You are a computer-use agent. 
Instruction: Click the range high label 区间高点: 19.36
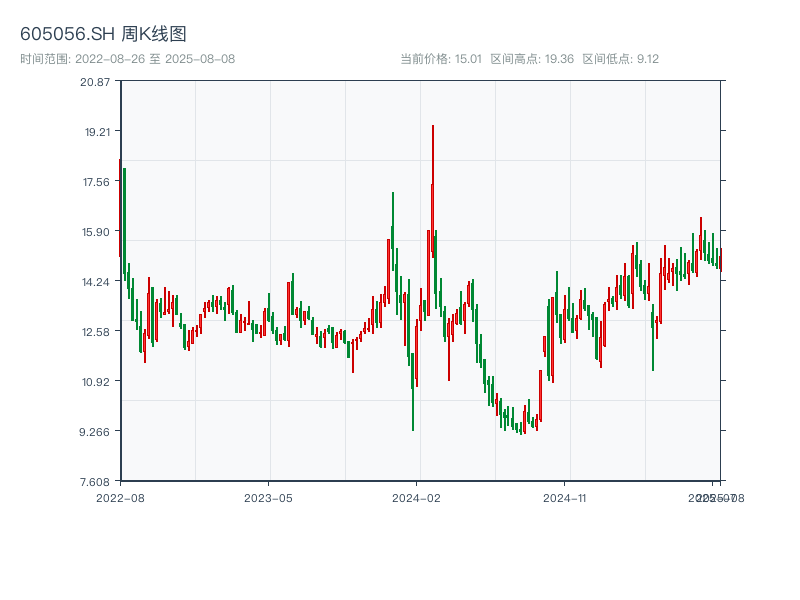tap(532, 59)
